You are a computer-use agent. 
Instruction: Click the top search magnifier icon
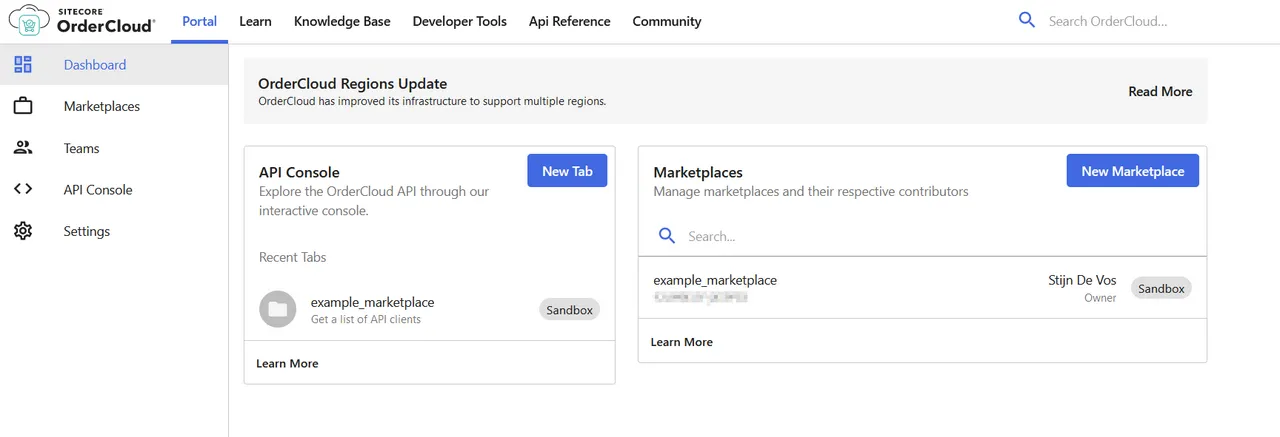[1027, 20]
